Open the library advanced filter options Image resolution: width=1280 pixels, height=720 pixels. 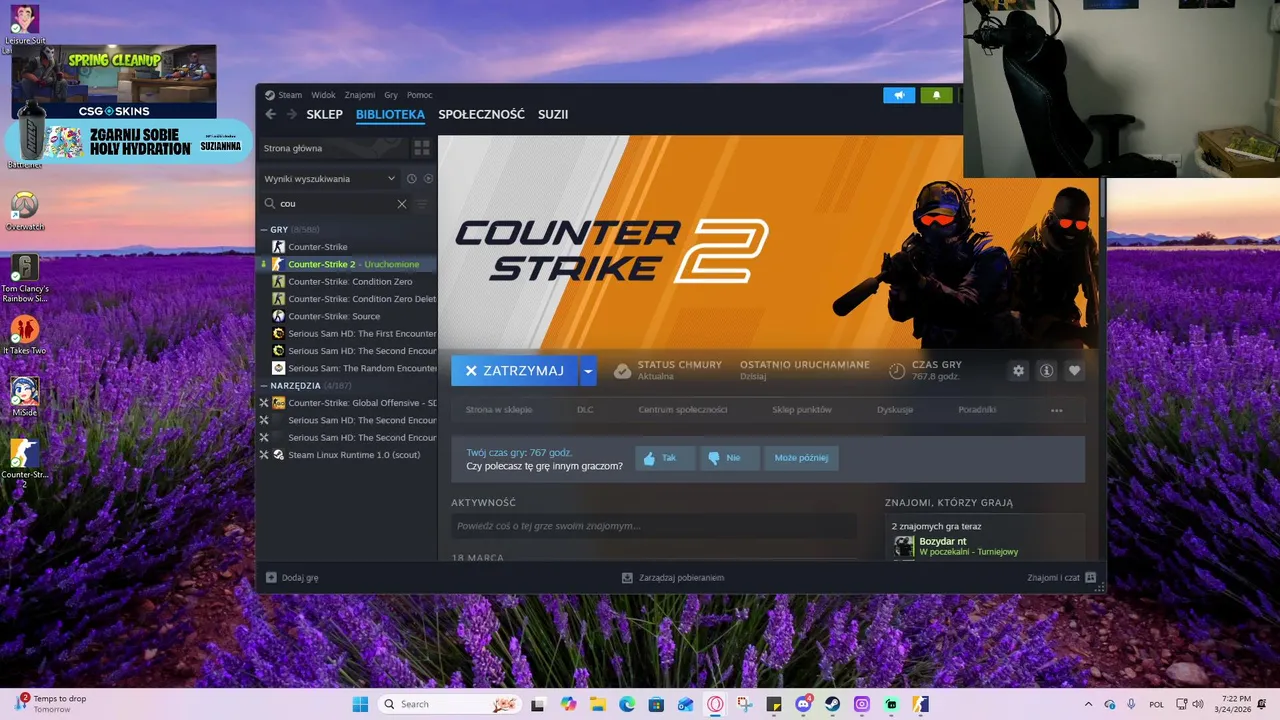click(x=422, y=204)
